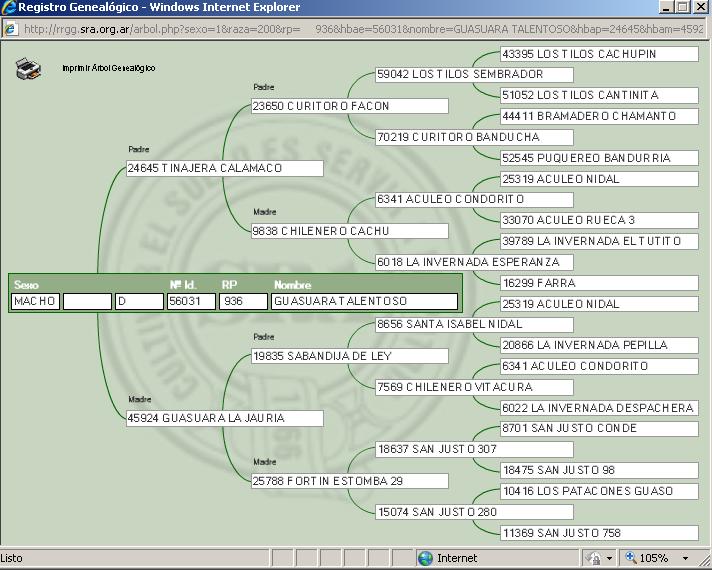Click the protected mode lock icon in status bar
712x570 pixels.
[x=594, y=558]
